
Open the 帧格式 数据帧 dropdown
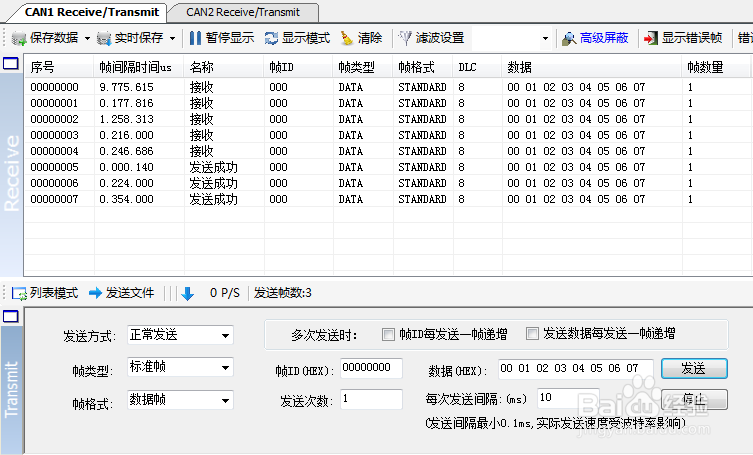tap(180, 400)
